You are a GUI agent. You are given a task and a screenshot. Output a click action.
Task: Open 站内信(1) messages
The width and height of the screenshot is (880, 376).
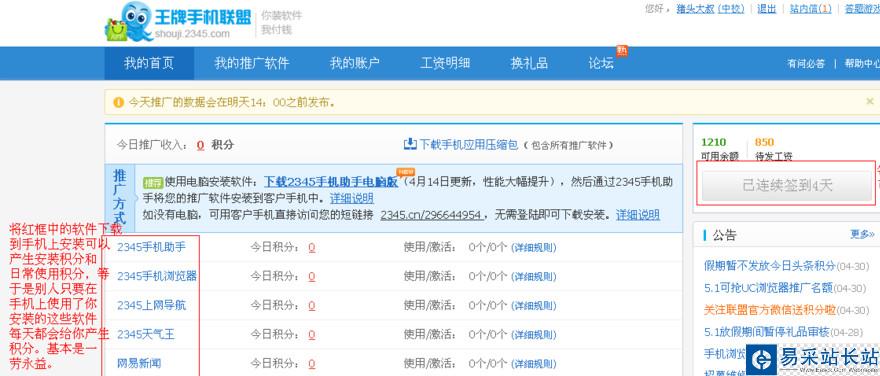coord(810,9)
